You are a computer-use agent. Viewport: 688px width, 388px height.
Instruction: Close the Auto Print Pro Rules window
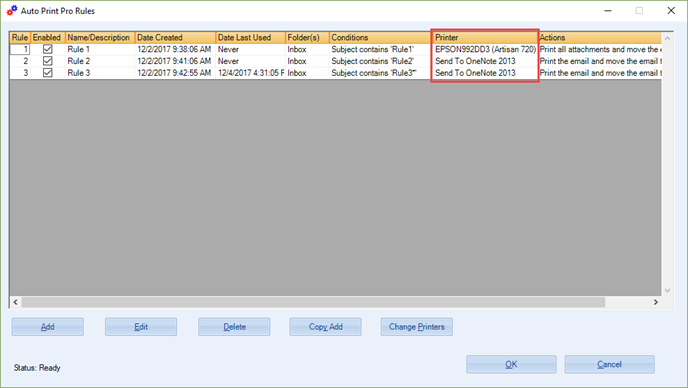click(671, 11)
